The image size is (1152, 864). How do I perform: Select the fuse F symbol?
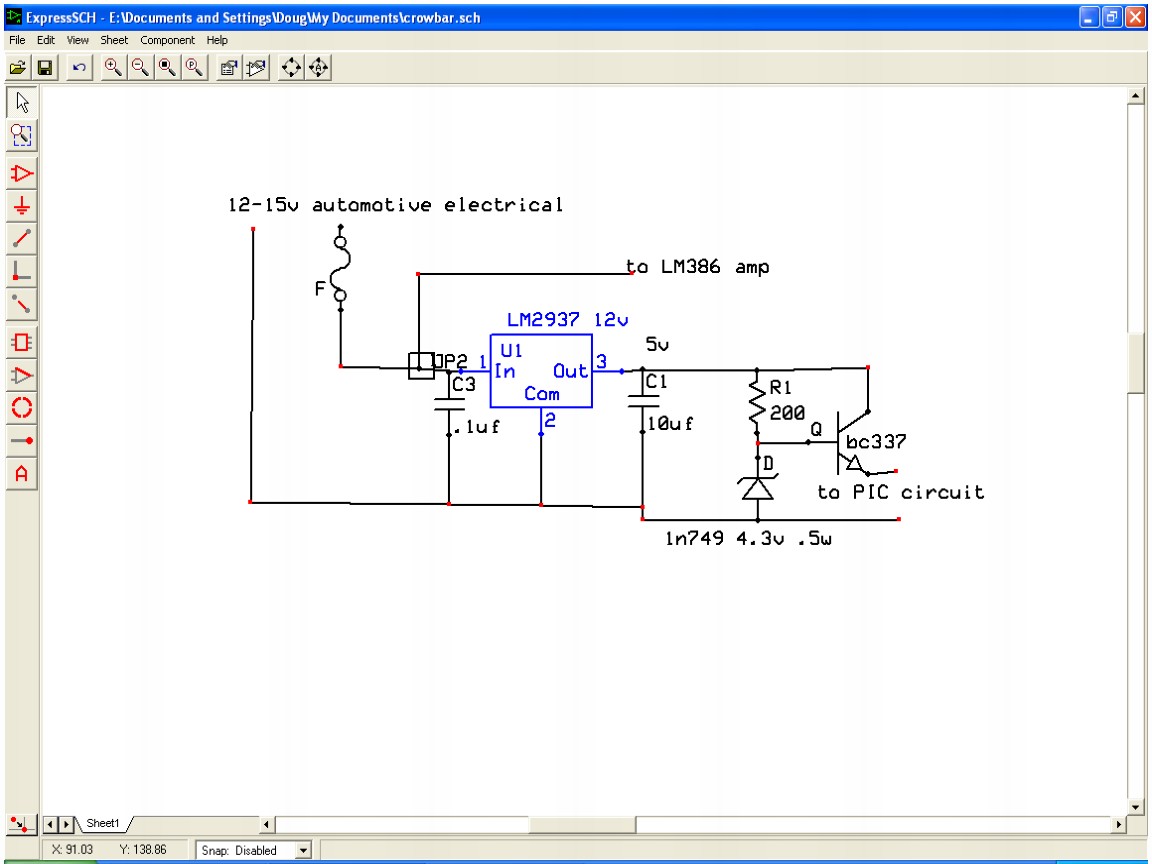340,267
